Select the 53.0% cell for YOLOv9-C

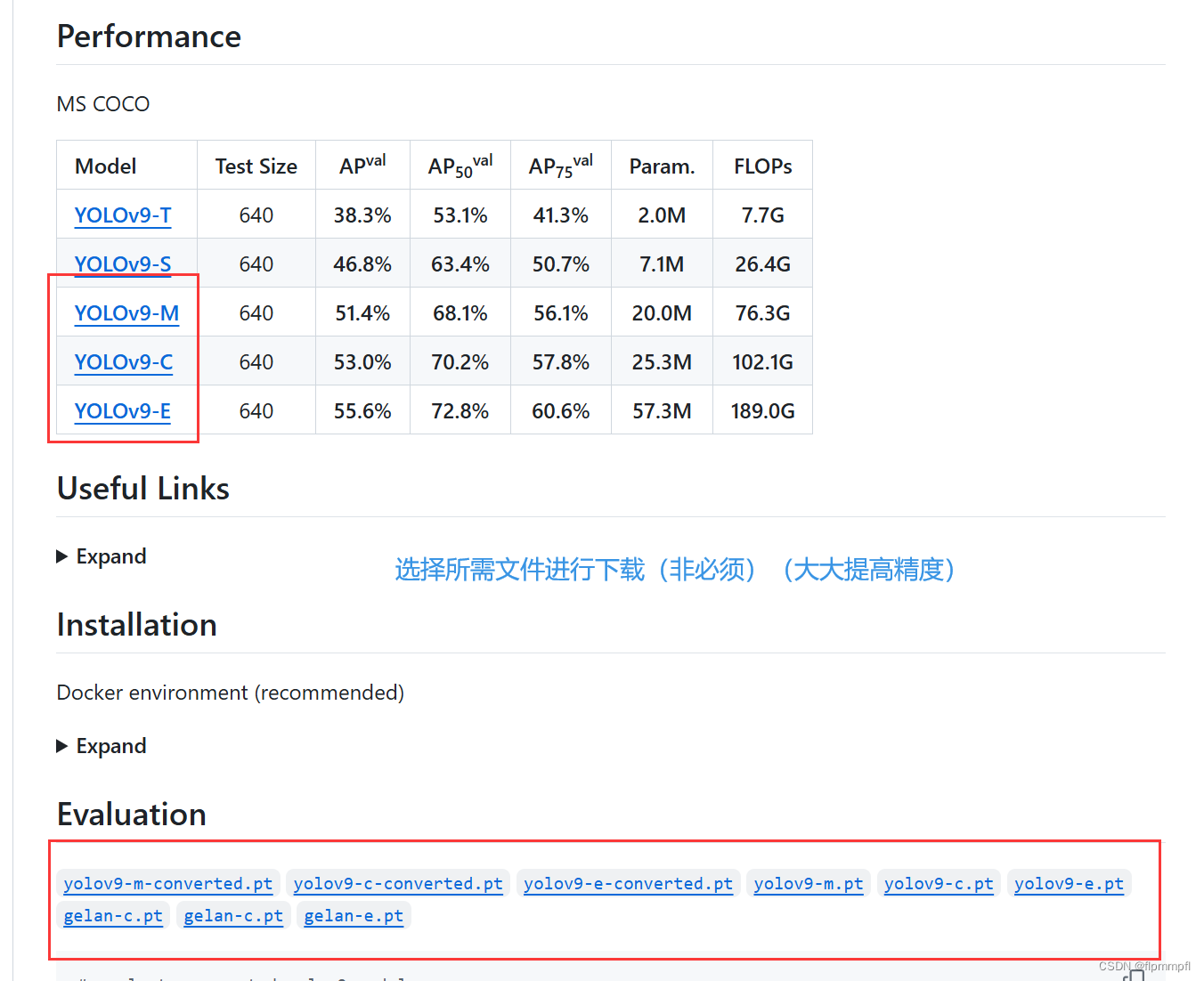(362, 362)
